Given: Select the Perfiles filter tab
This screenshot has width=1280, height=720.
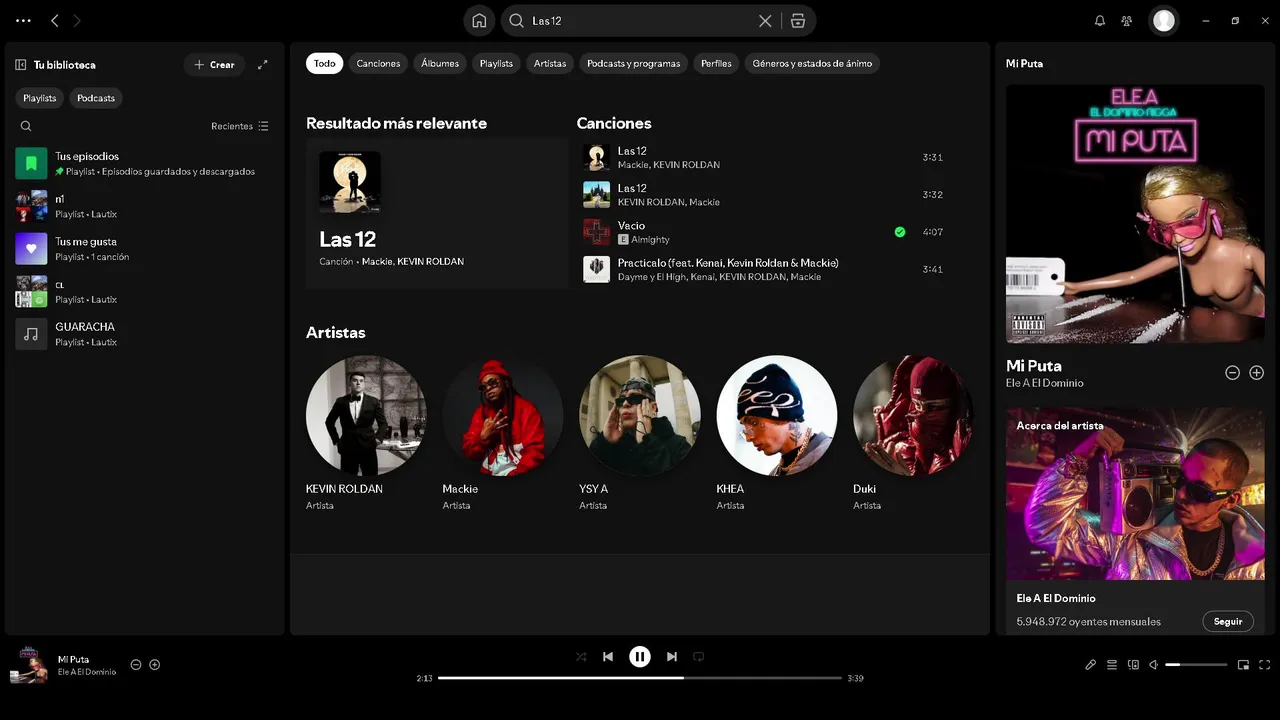Looking at the screenshot, I should pyautogui.click(x=716, y=63).
